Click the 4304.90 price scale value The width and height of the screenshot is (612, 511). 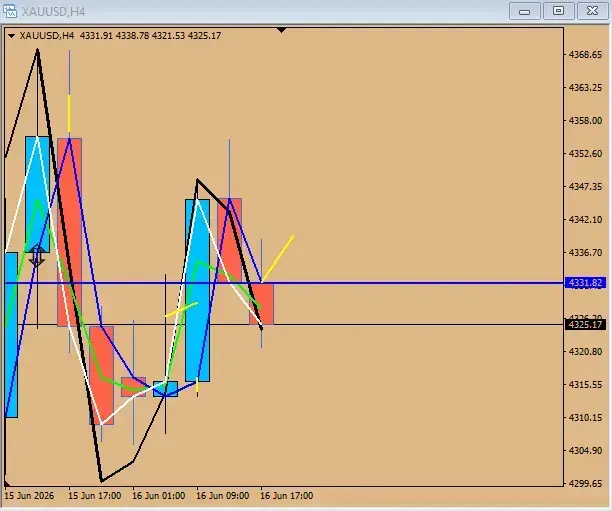coord(585,450)
